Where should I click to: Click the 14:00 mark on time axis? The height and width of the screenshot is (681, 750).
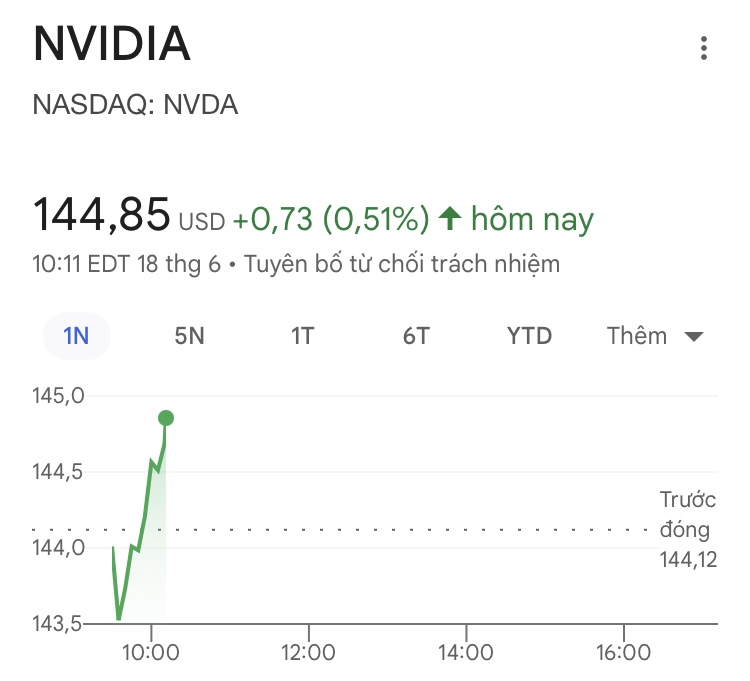[x=466, y=652]
